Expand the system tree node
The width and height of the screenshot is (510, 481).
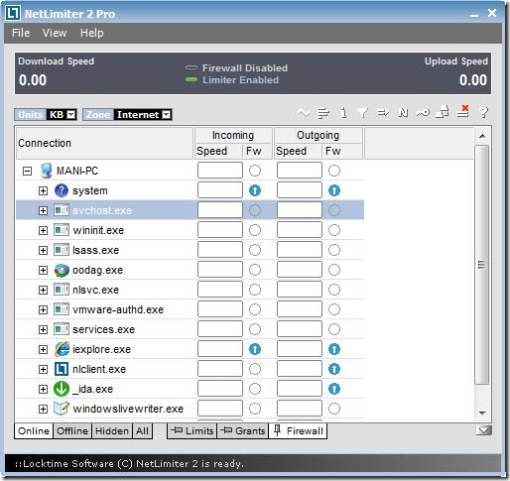(43, 191)
